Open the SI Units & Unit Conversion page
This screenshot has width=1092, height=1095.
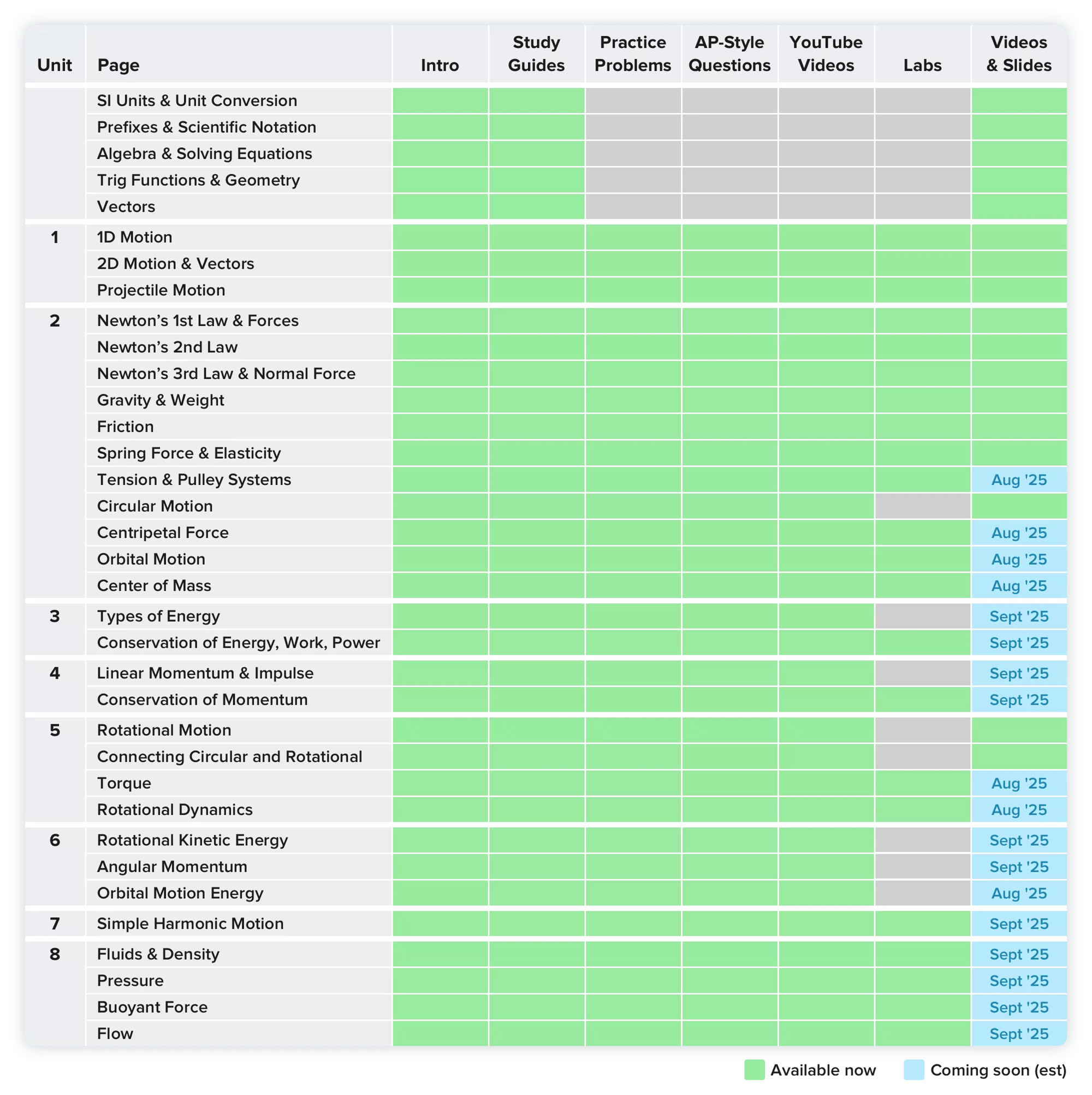(197, 101)
